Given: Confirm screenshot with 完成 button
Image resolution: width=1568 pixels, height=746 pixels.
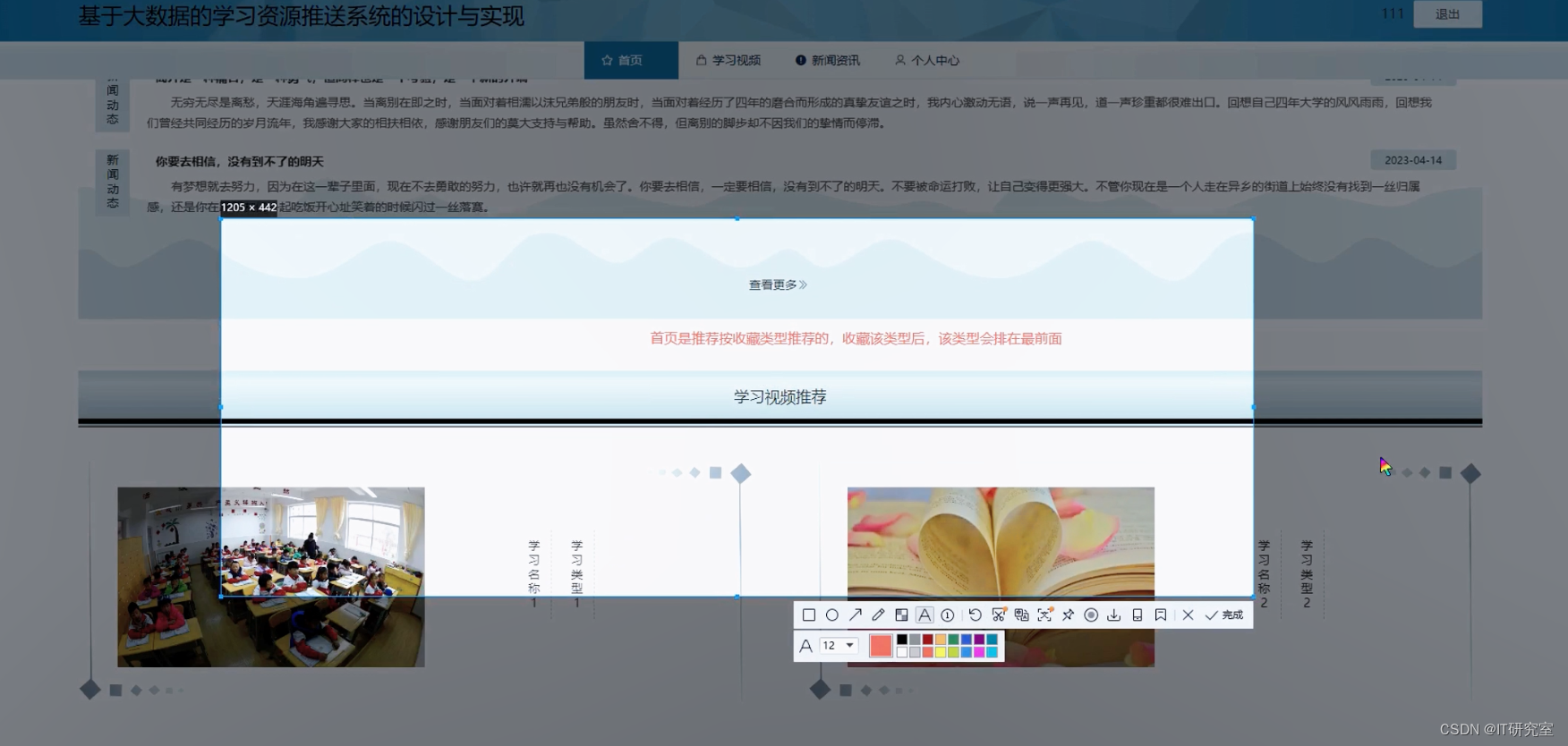Looking at the screenshot, I should 1224,615.
